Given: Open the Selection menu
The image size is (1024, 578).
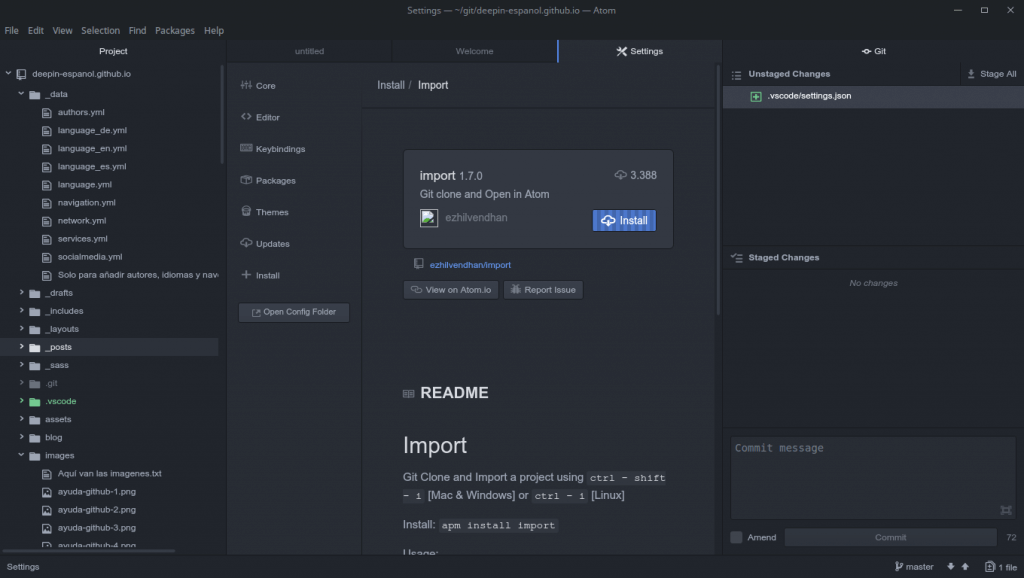Looking at the screenshot, I should click(101, 30).
